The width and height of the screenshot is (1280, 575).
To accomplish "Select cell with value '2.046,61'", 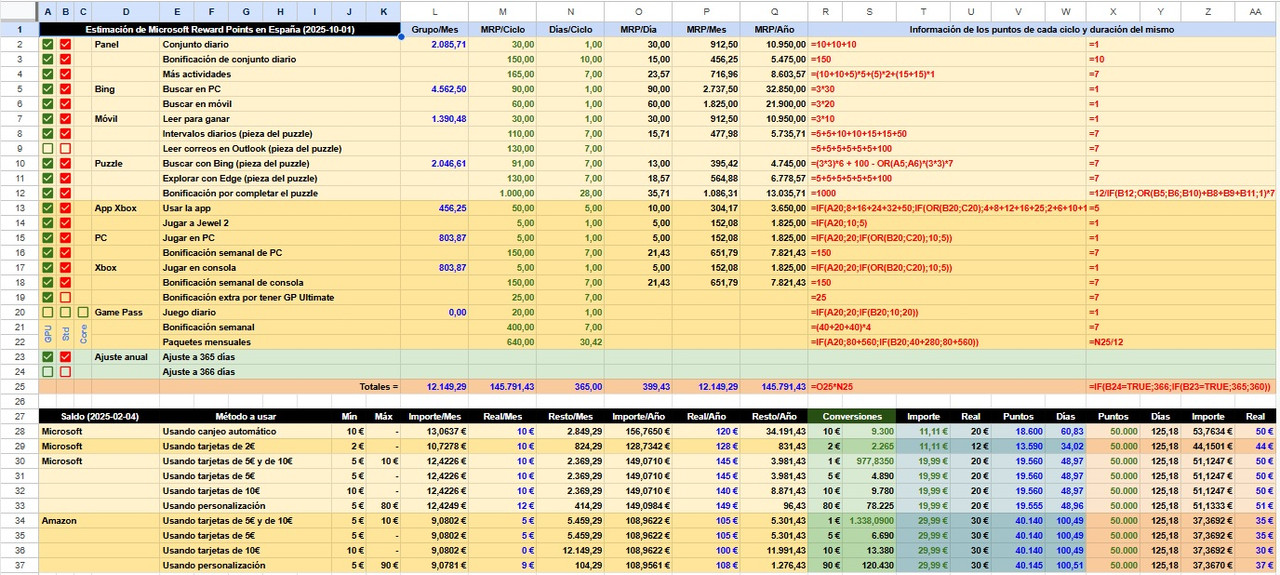I will [x=435, y=164].
